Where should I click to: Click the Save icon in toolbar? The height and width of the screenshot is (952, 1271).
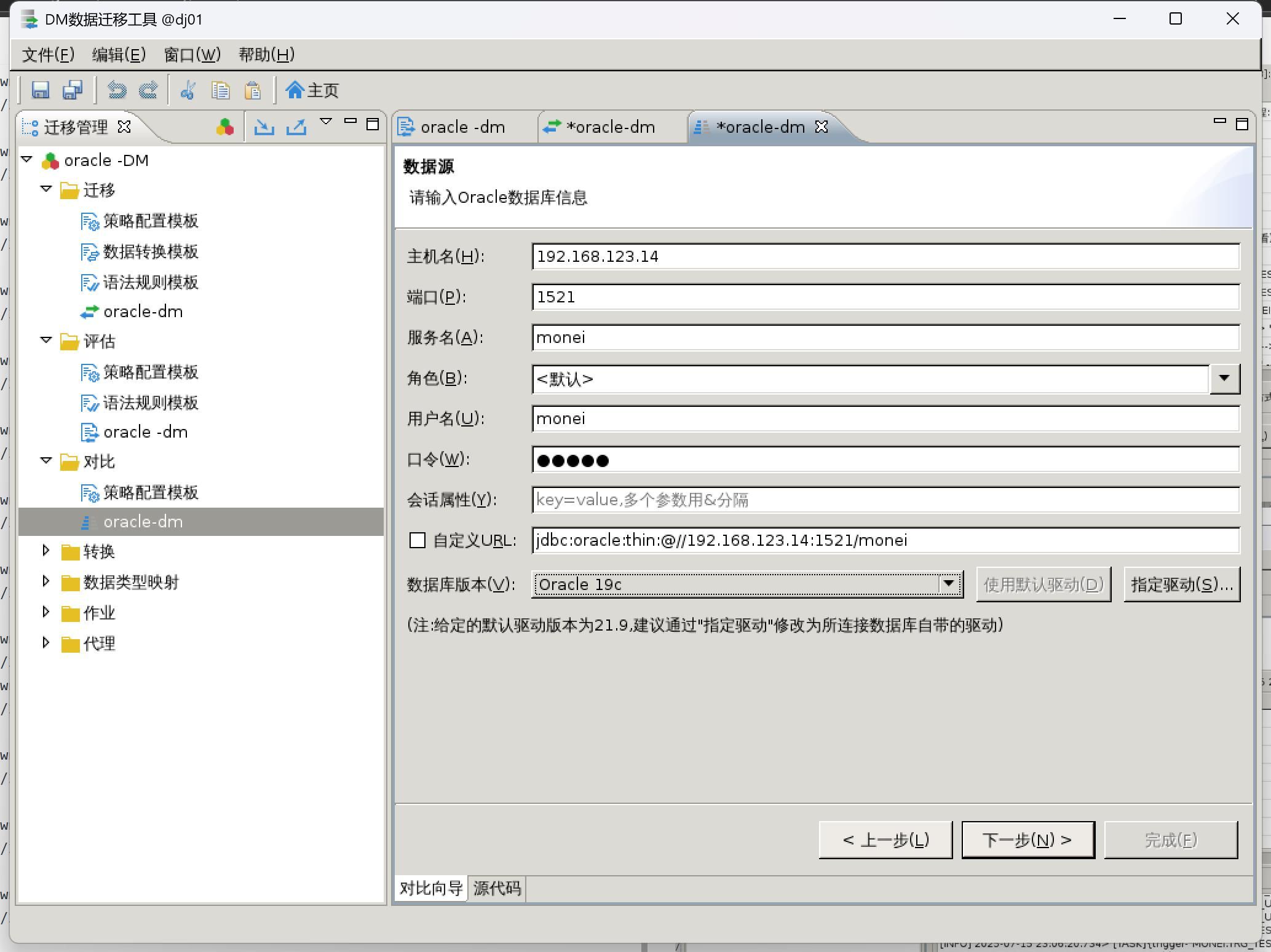click(x=41, y=90)
